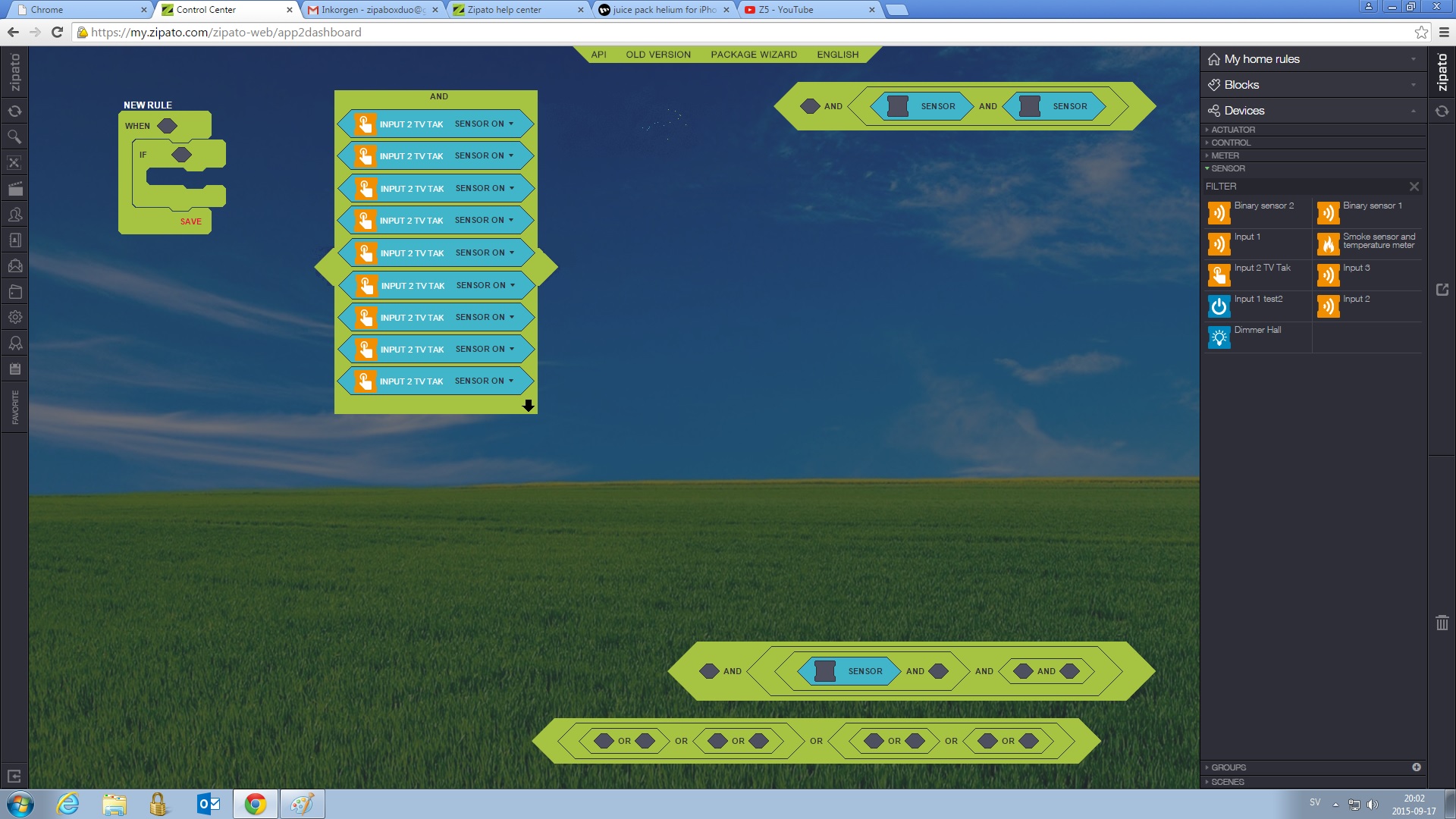Click the Binary sensor 2 device icon
This screenshot has width=1456, height=819.
[x=1219, y=213]
